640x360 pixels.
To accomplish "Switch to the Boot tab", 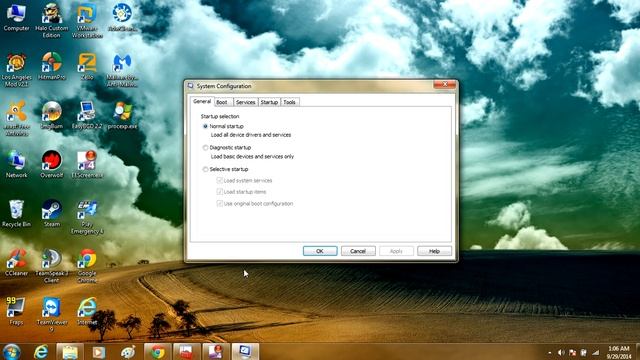I will pos(223,102).
